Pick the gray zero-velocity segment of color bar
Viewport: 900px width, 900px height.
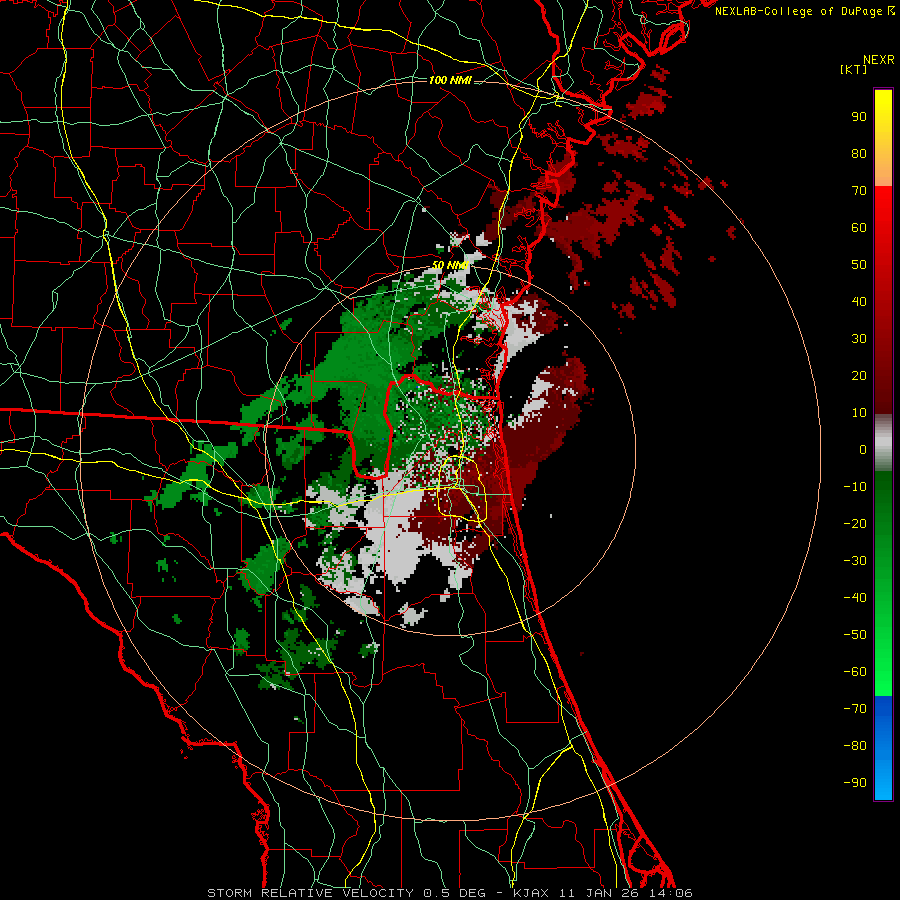click(883, 443)
